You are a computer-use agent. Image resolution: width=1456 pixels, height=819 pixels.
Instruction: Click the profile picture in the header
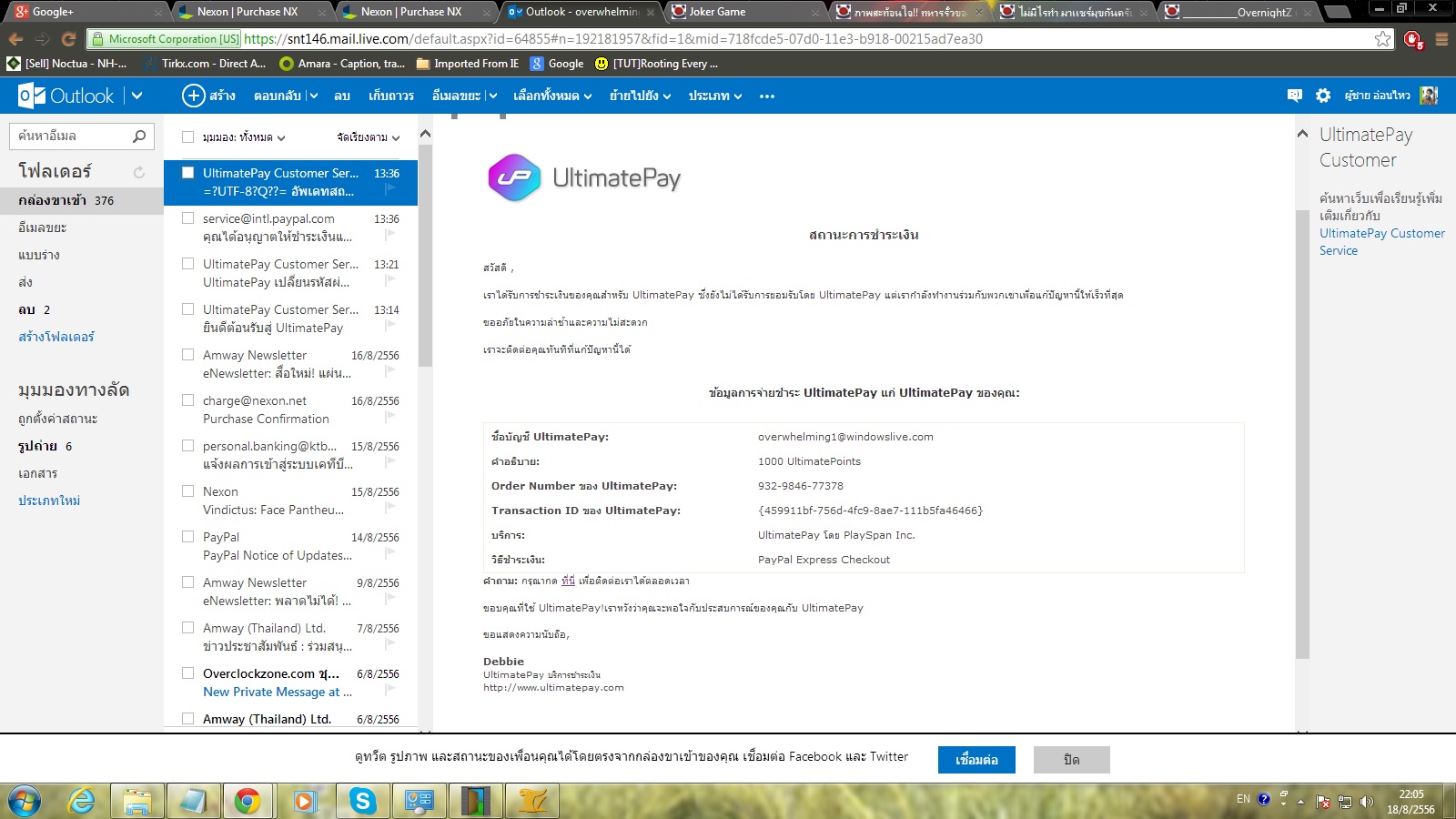[x=1429, y=96]
